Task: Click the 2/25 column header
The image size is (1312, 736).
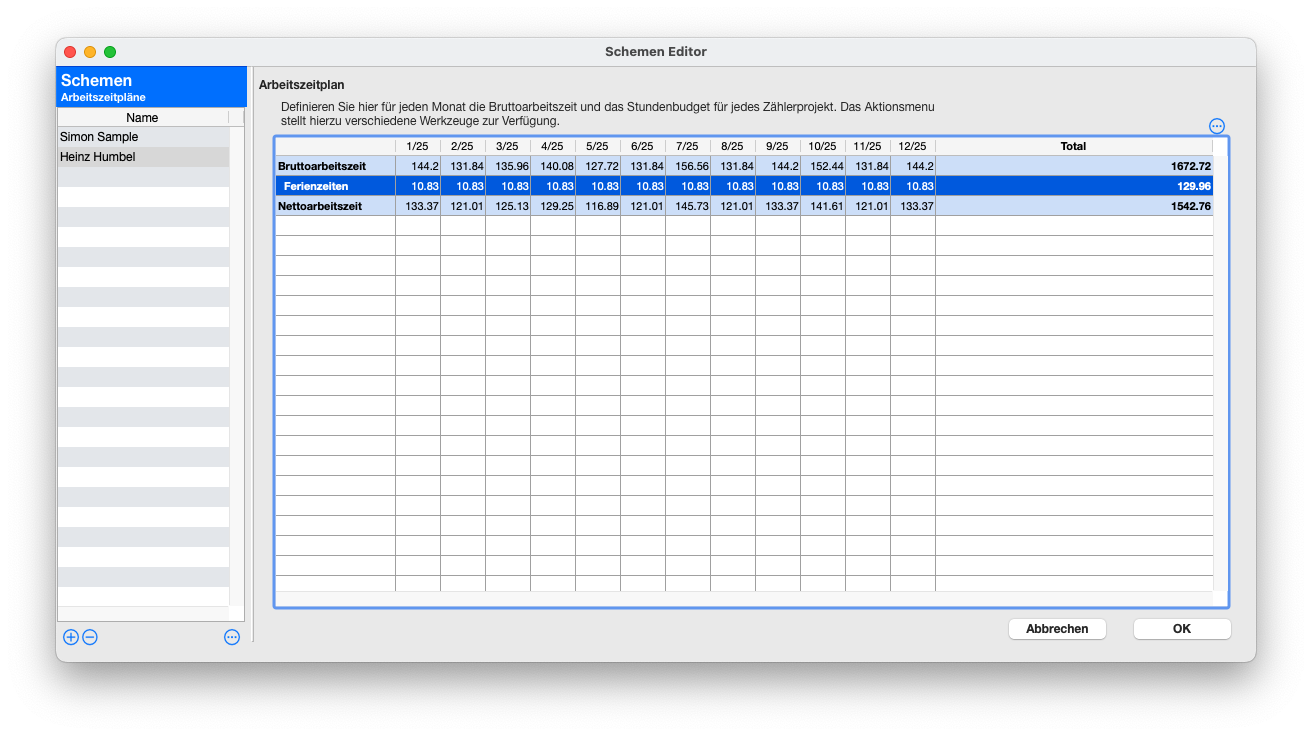Action: pyautogui.click(x=463, y=146)
